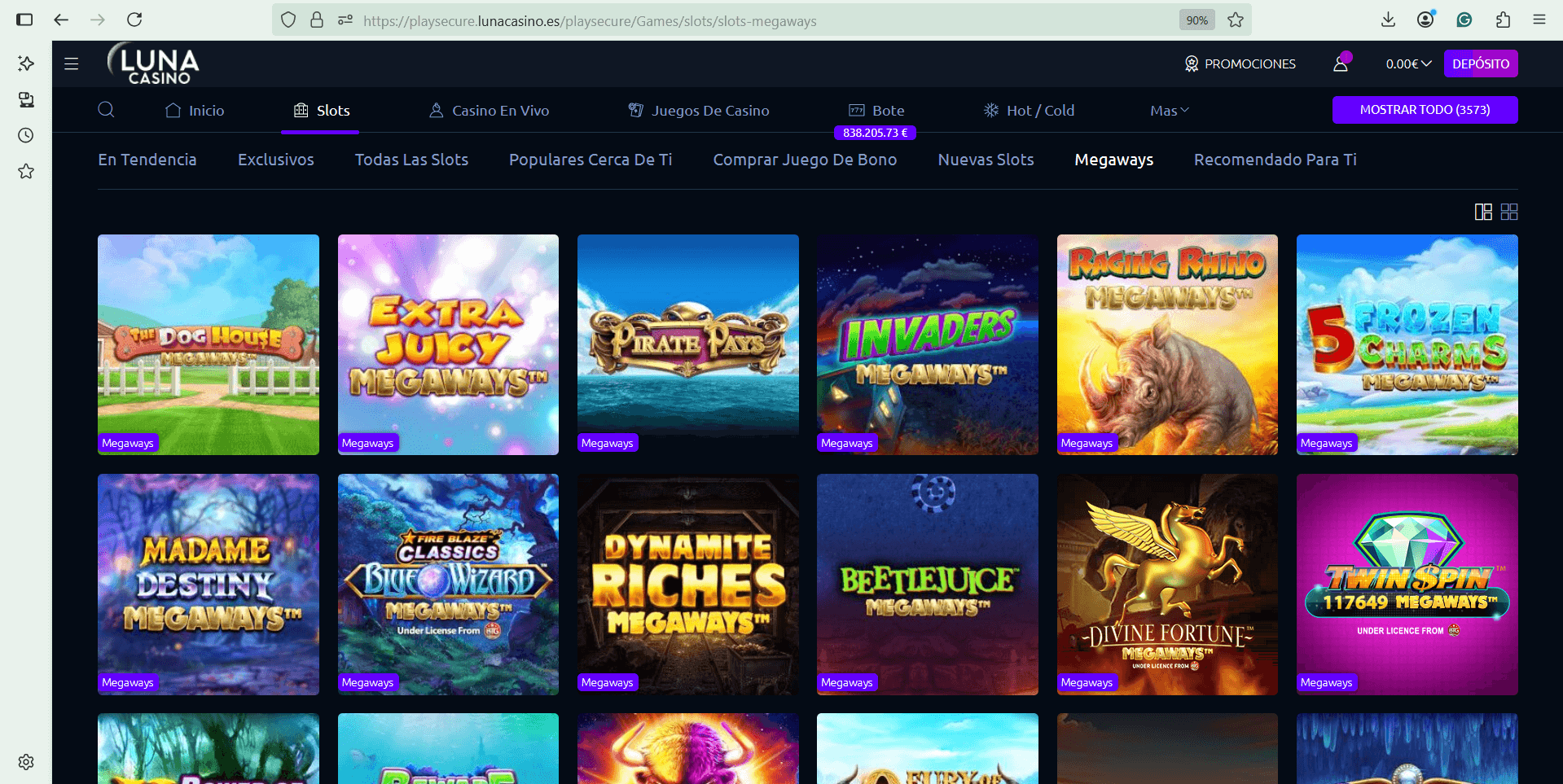Open the Firefox account icon in toolbar

click(x=1425, y=20)
